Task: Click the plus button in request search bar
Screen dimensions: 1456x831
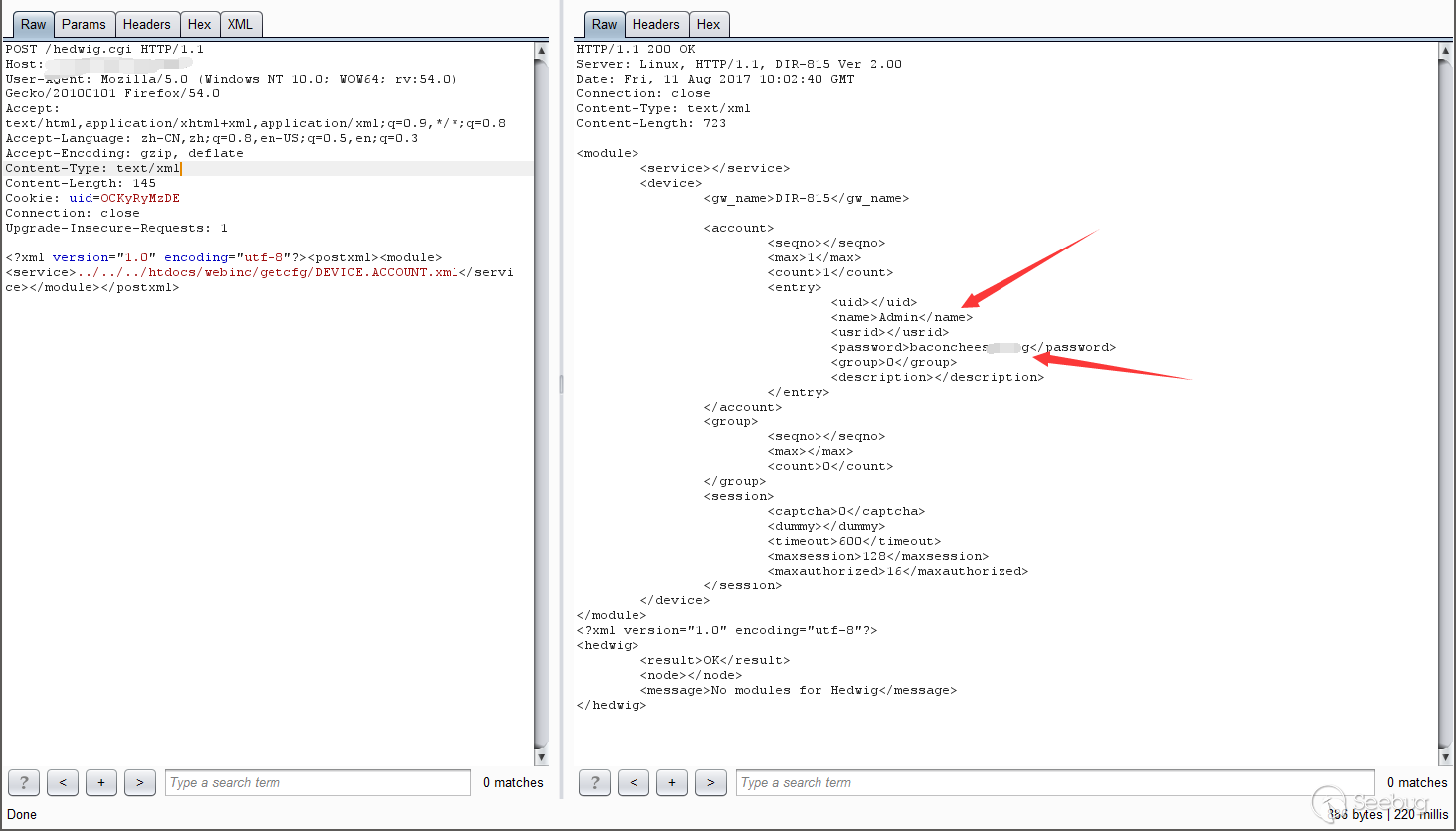Action: click(x=101, y=782)
